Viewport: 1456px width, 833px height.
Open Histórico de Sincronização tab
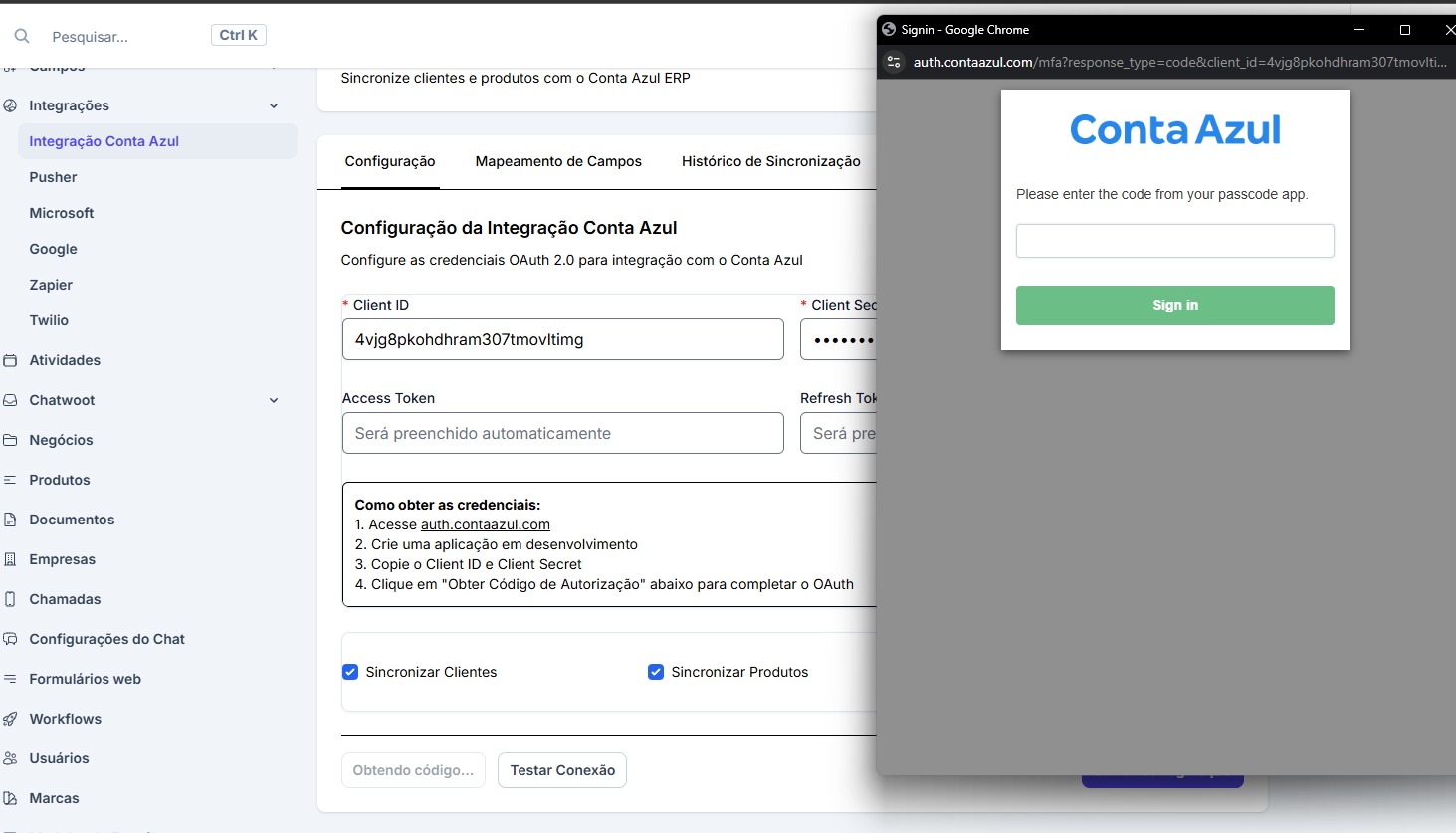click(770, 161)
